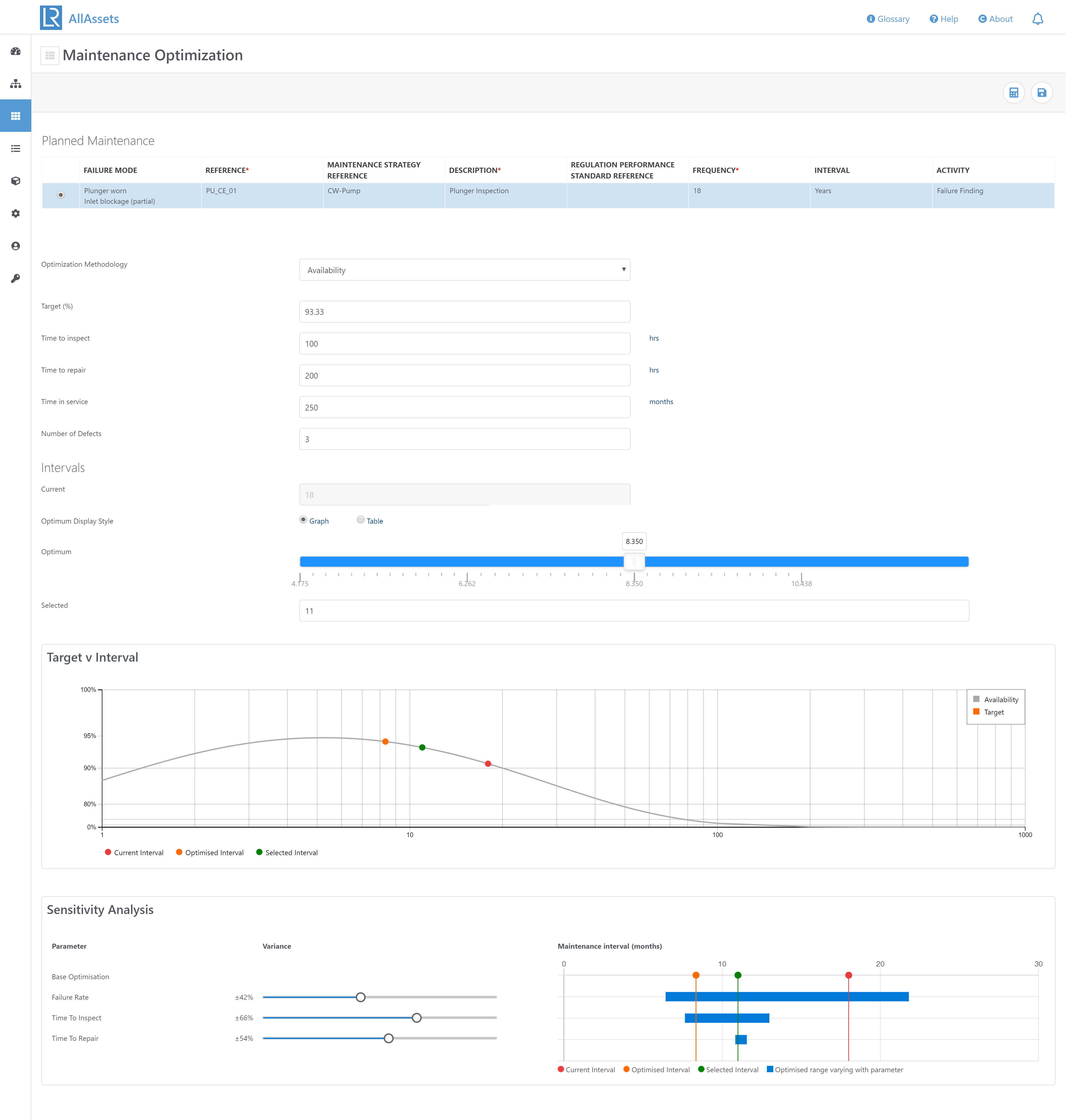Toggle Target series in chart legend
1066x1120 pixels.
989,712
